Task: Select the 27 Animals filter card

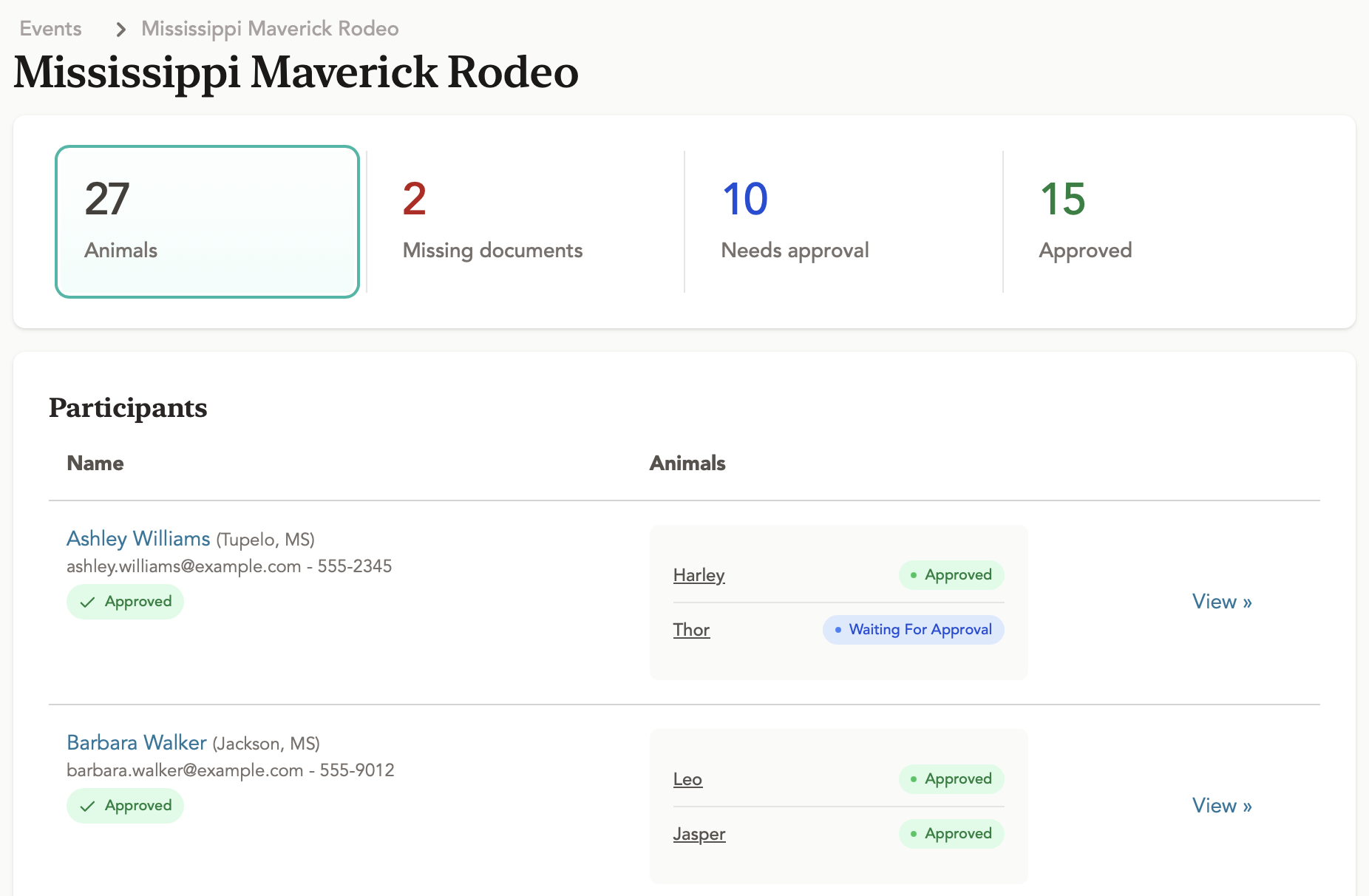Action: coord(207,222)
